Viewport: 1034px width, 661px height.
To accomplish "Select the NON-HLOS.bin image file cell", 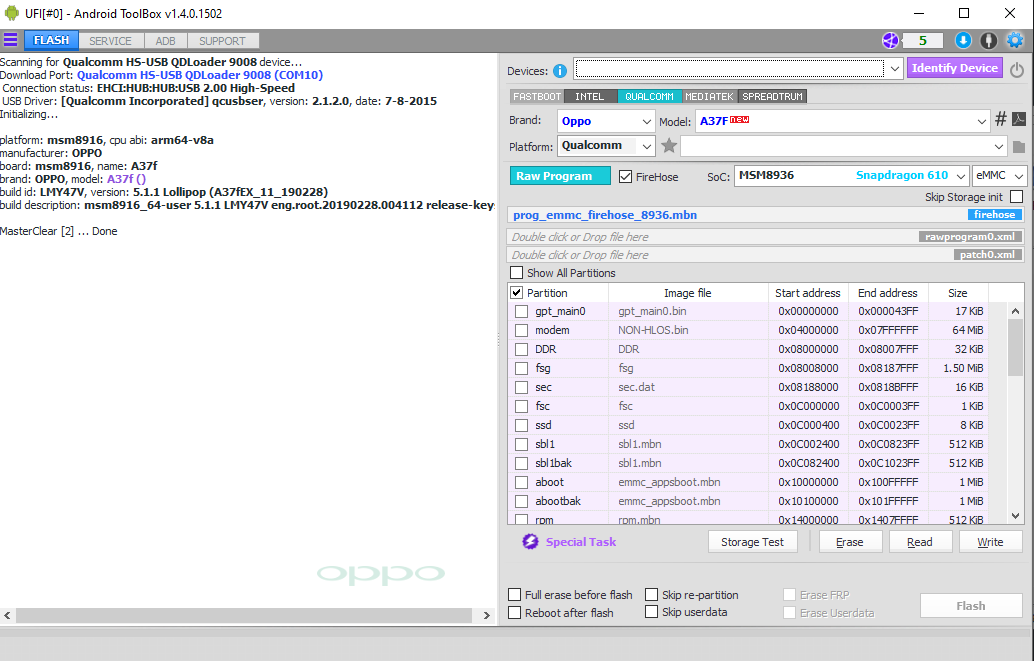I will (x=687, y=330).
